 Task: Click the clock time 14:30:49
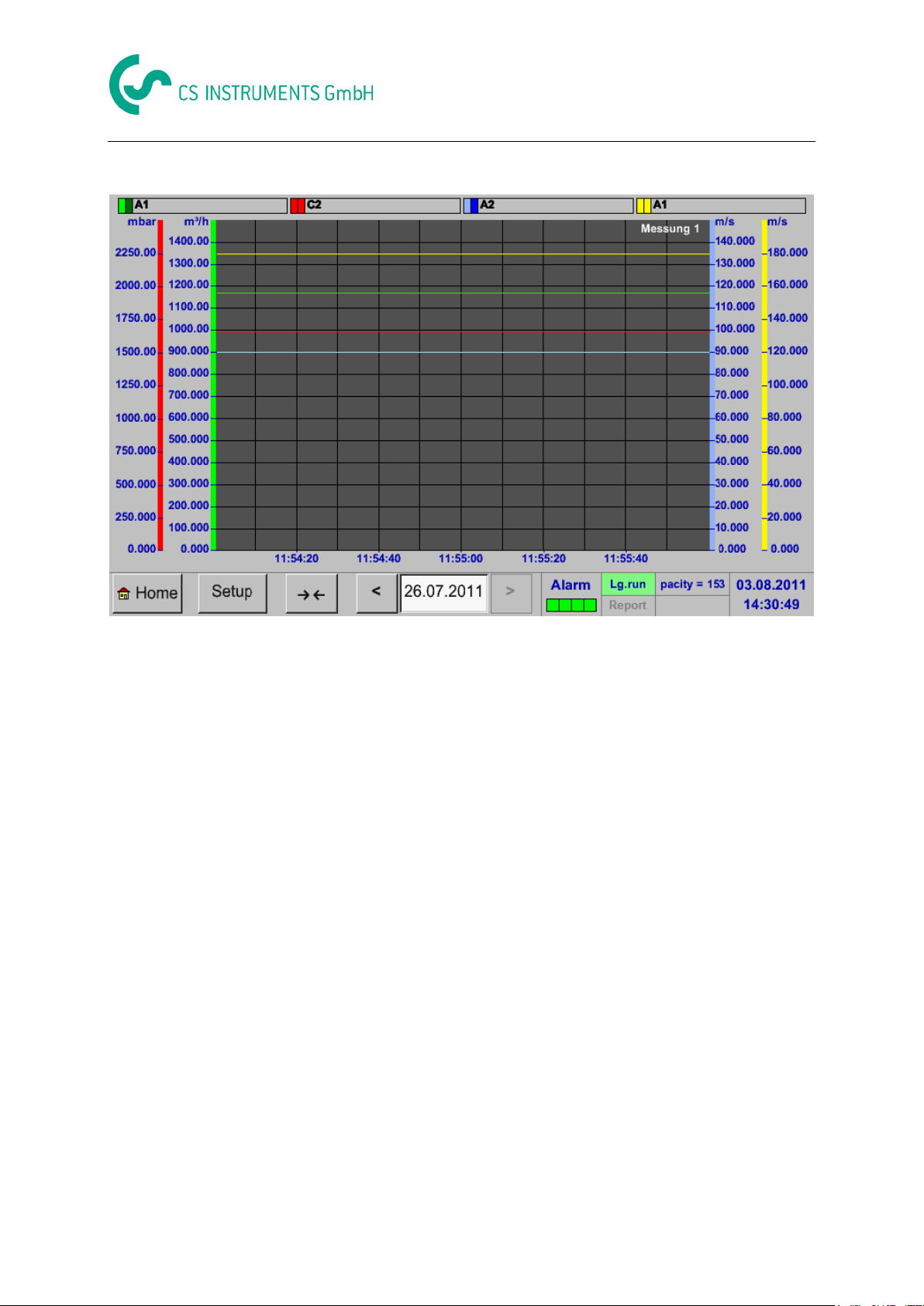(771, 605)
